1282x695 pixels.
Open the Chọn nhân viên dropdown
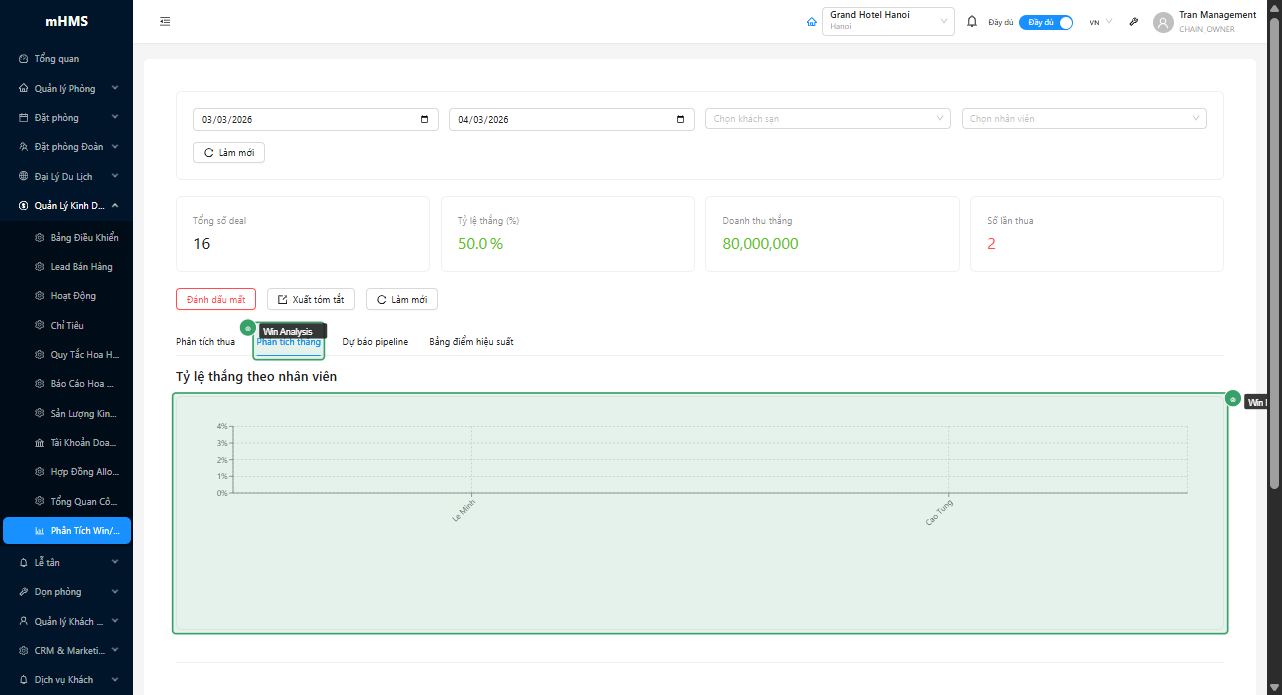tap(1083, 119)
